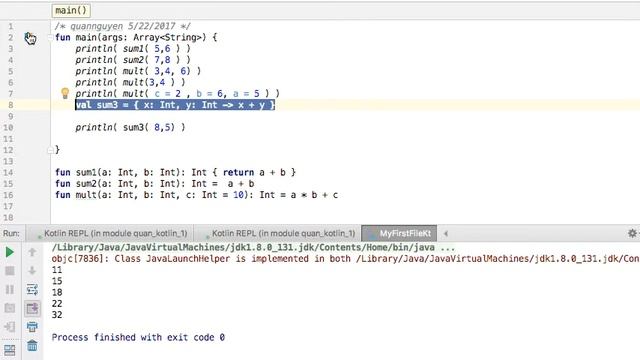The width and height of the screenshot is (640, 360).
Task: Click 'fun sum1' declaration on line 14
Action: pos(176,173)
